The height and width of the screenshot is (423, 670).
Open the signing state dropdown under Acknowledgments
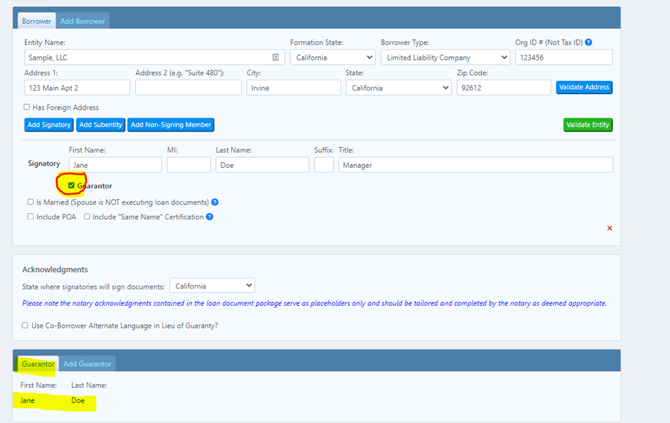[x=212, y=286]
